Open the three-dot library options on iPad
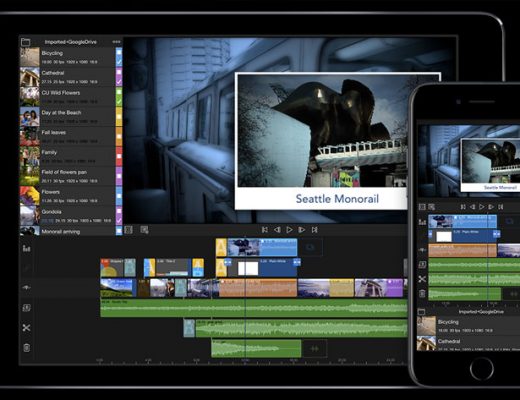The width and height of the screenshot is (520, 400). coord(116,42)
